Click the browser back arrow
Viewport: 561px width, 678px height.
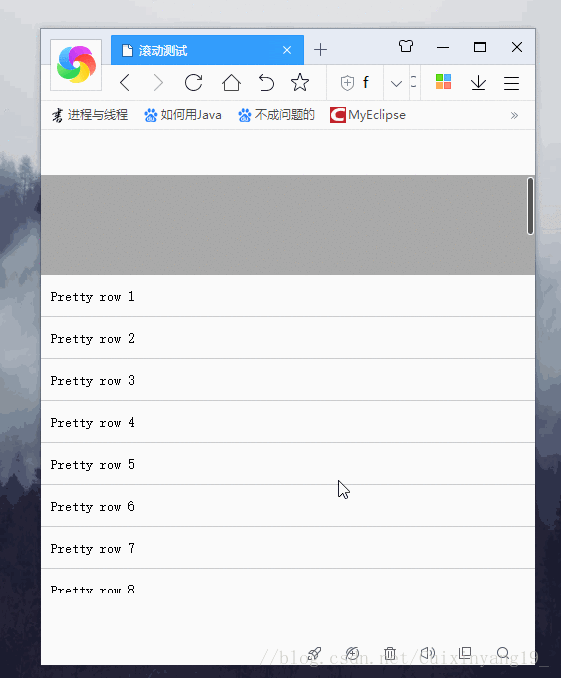(125, 82)
